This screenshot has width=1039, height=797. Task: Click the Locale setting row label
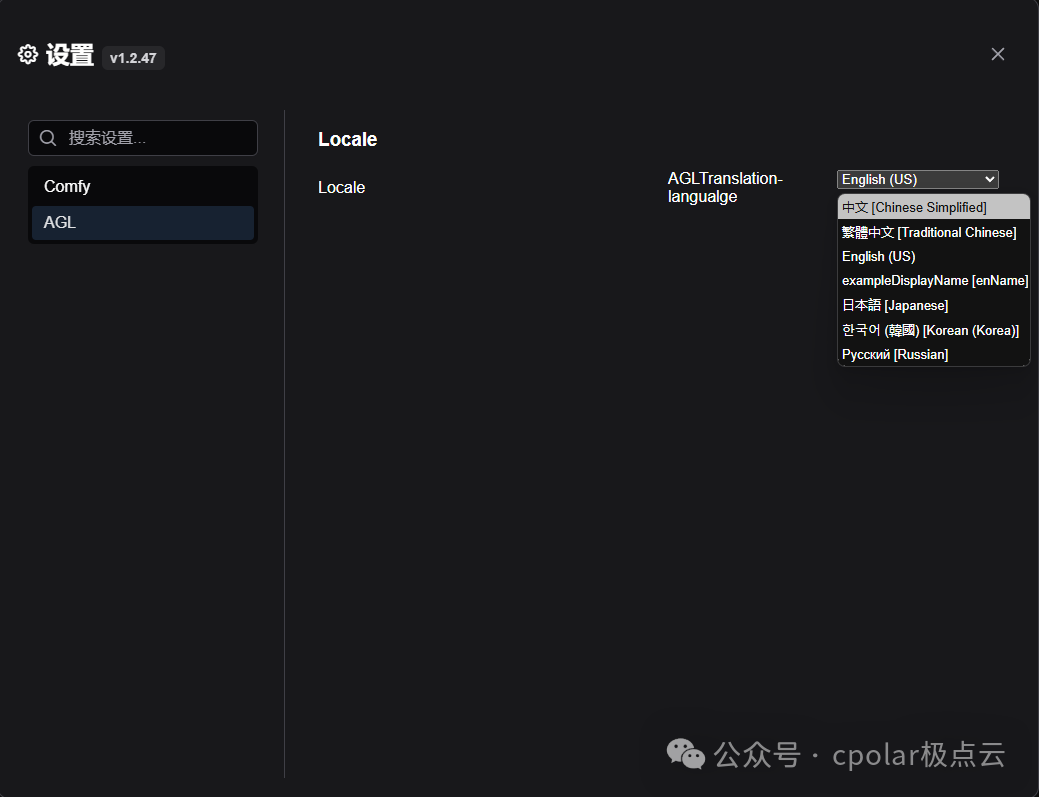(341, 187)
